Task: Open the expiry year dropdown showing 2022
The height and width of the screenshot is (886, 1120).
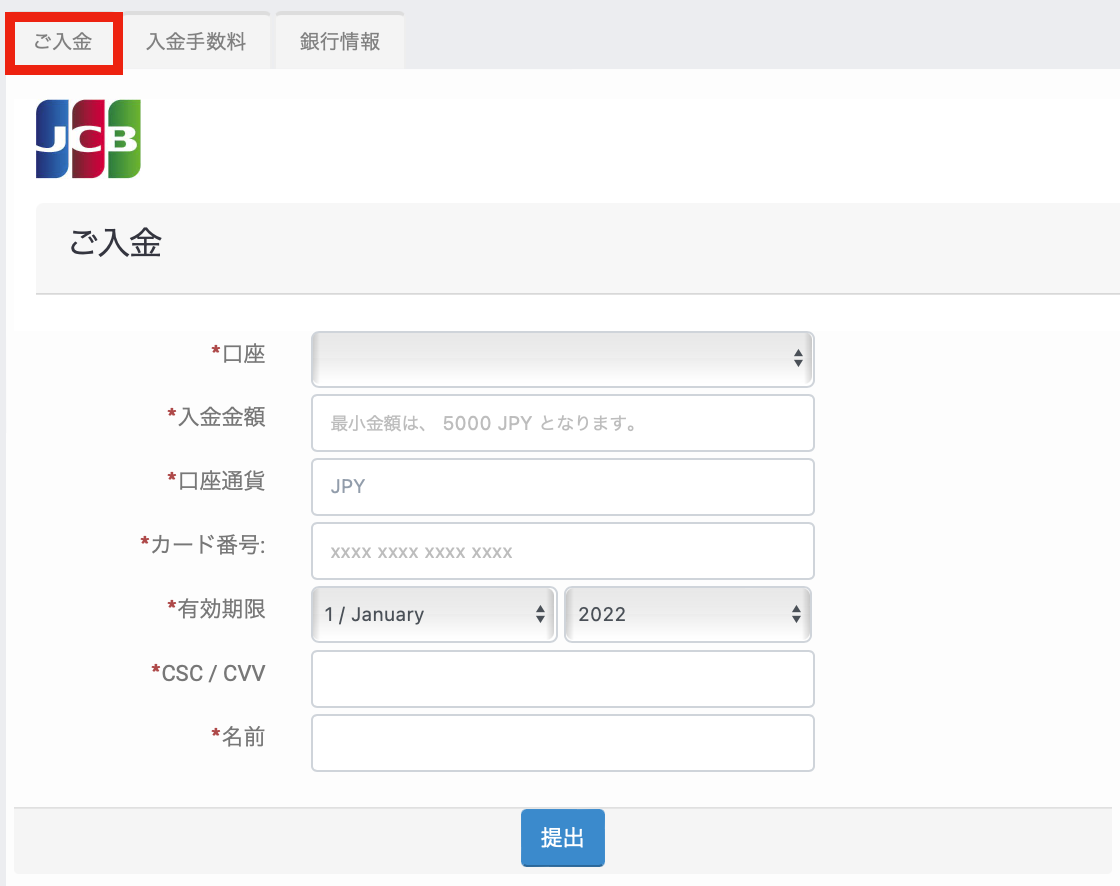Action: point(688,614)
